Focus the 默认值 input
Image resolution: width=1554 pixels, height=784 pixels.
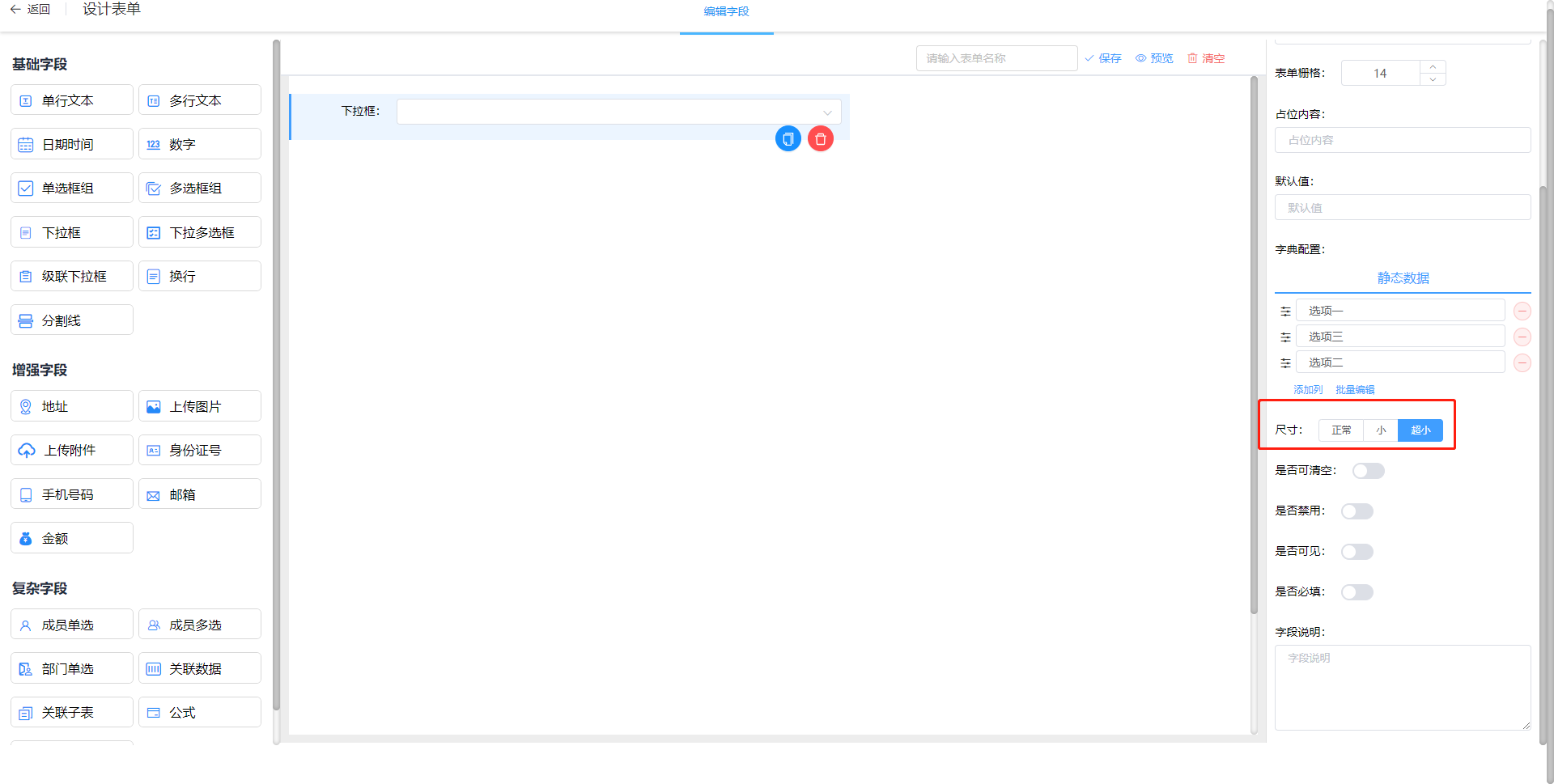(1403, 208)
